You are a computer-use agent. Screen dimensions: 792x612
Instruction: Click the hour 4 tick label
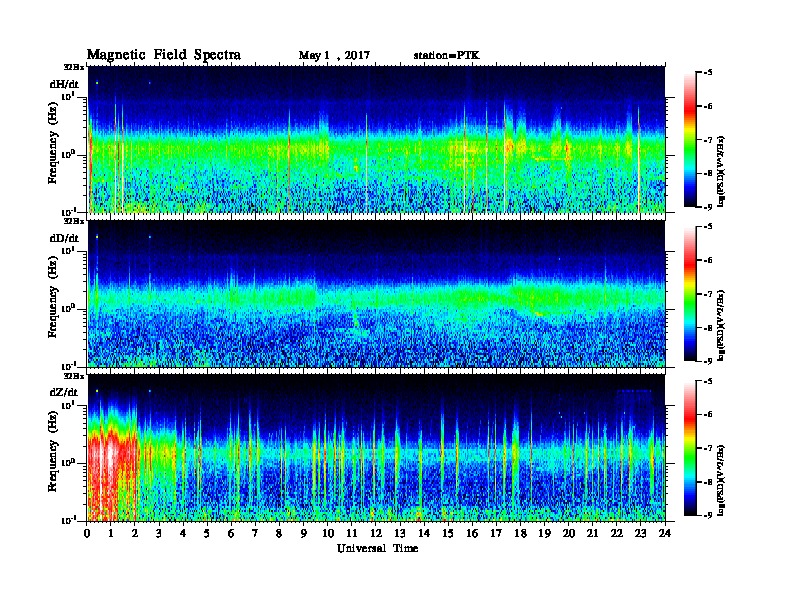coord(184,533)
